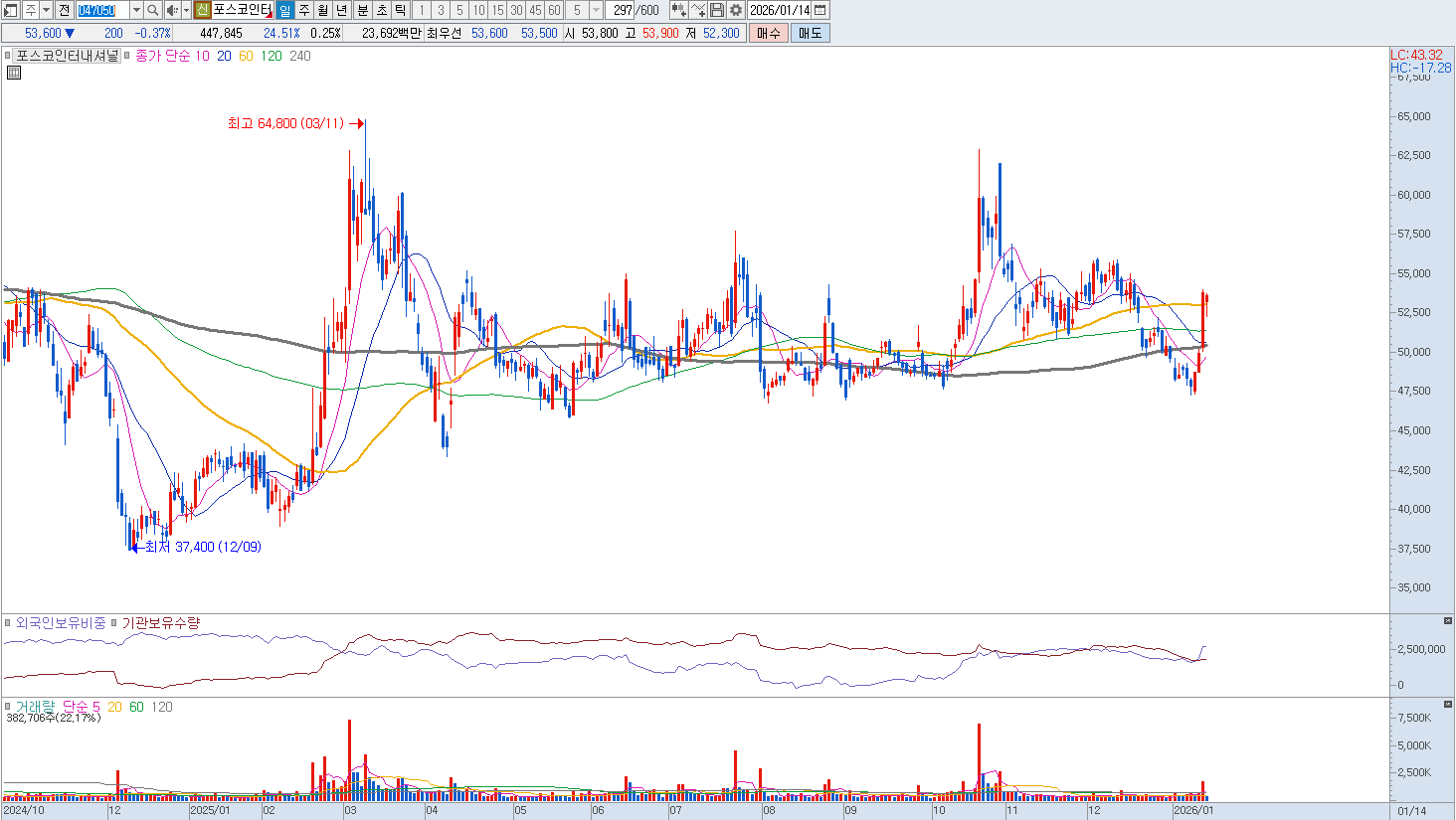1456x820 pixels.
Task: Select the daily (일) chart period
Action: pos(284,10)
